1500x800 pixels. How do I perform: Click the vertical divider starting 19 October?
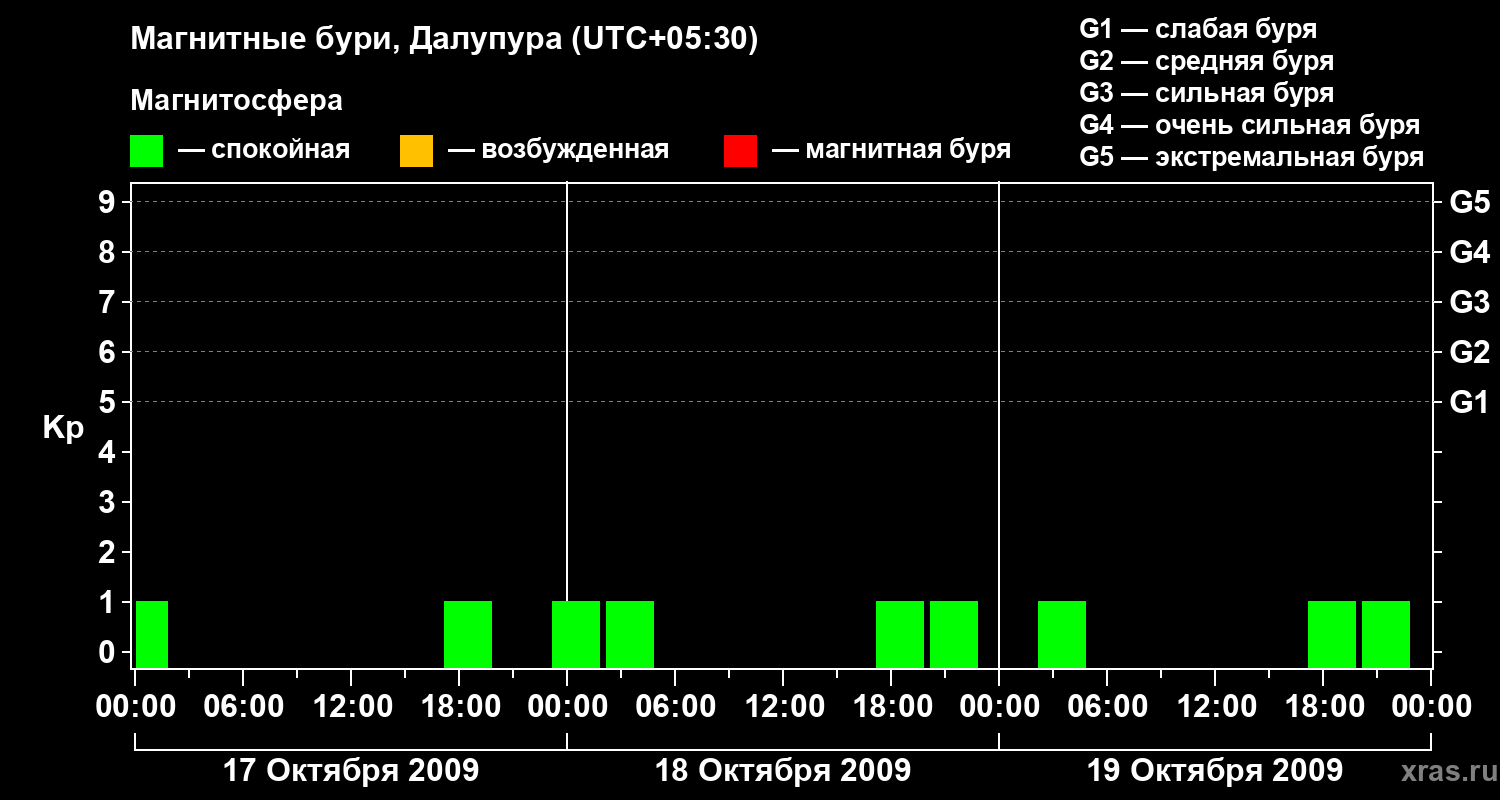click(999, 425)
